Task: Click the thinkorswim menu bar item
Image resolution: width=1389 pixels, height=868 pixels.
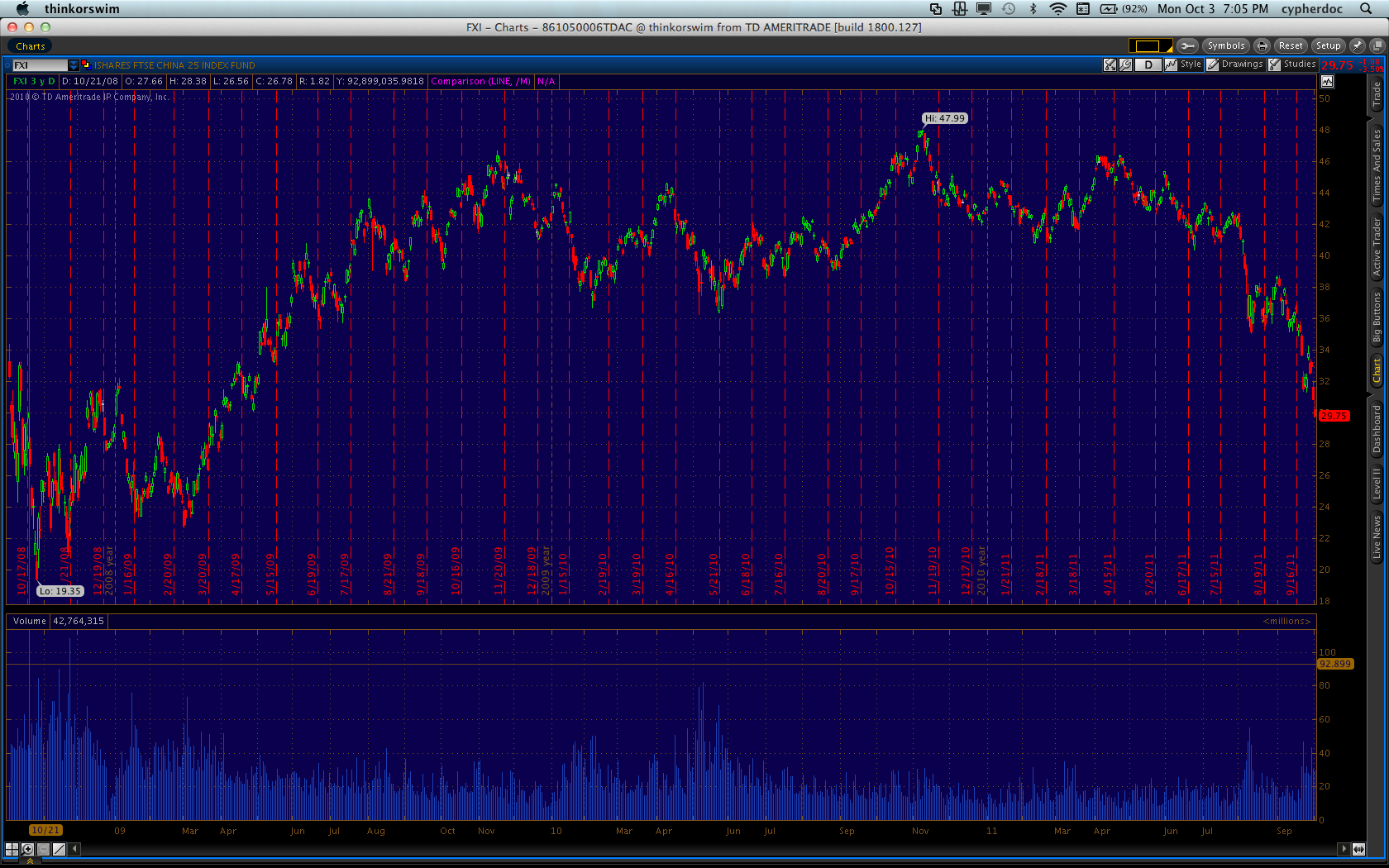Action: click(82, 8)
